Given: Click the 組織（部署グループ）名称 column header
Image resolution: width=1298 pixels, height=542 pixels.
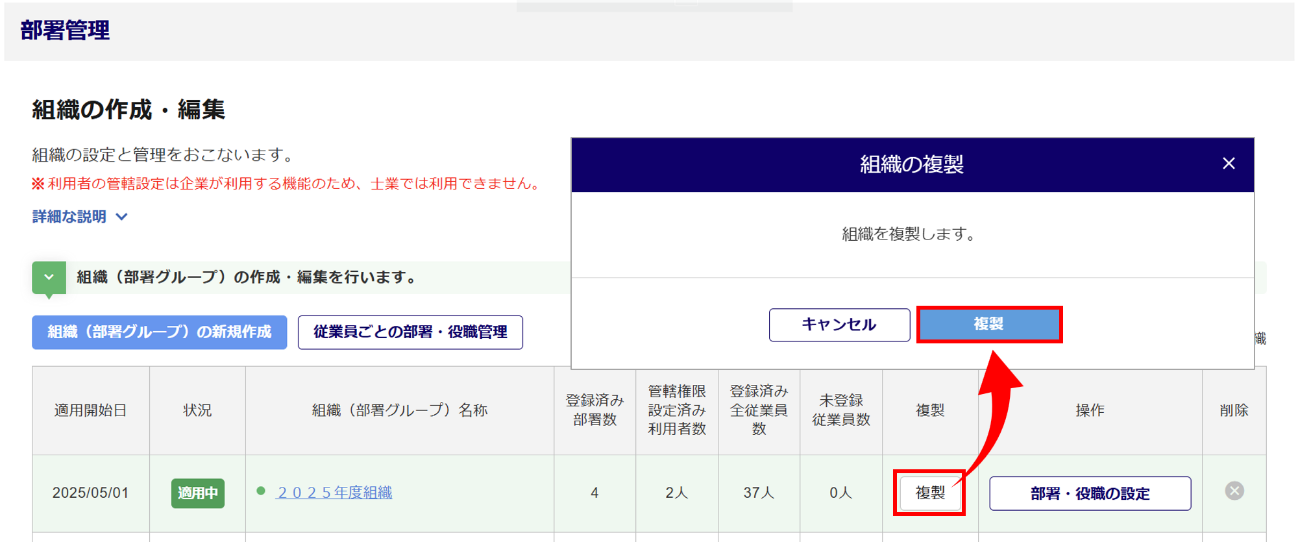Looking at the screenshot, I should (x=399, y=411).
